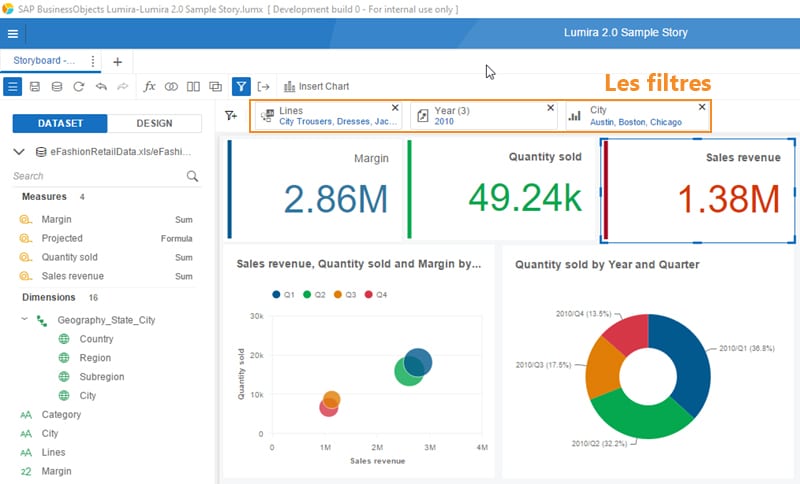Remove the Year filter with X

[x=551, y=108]
